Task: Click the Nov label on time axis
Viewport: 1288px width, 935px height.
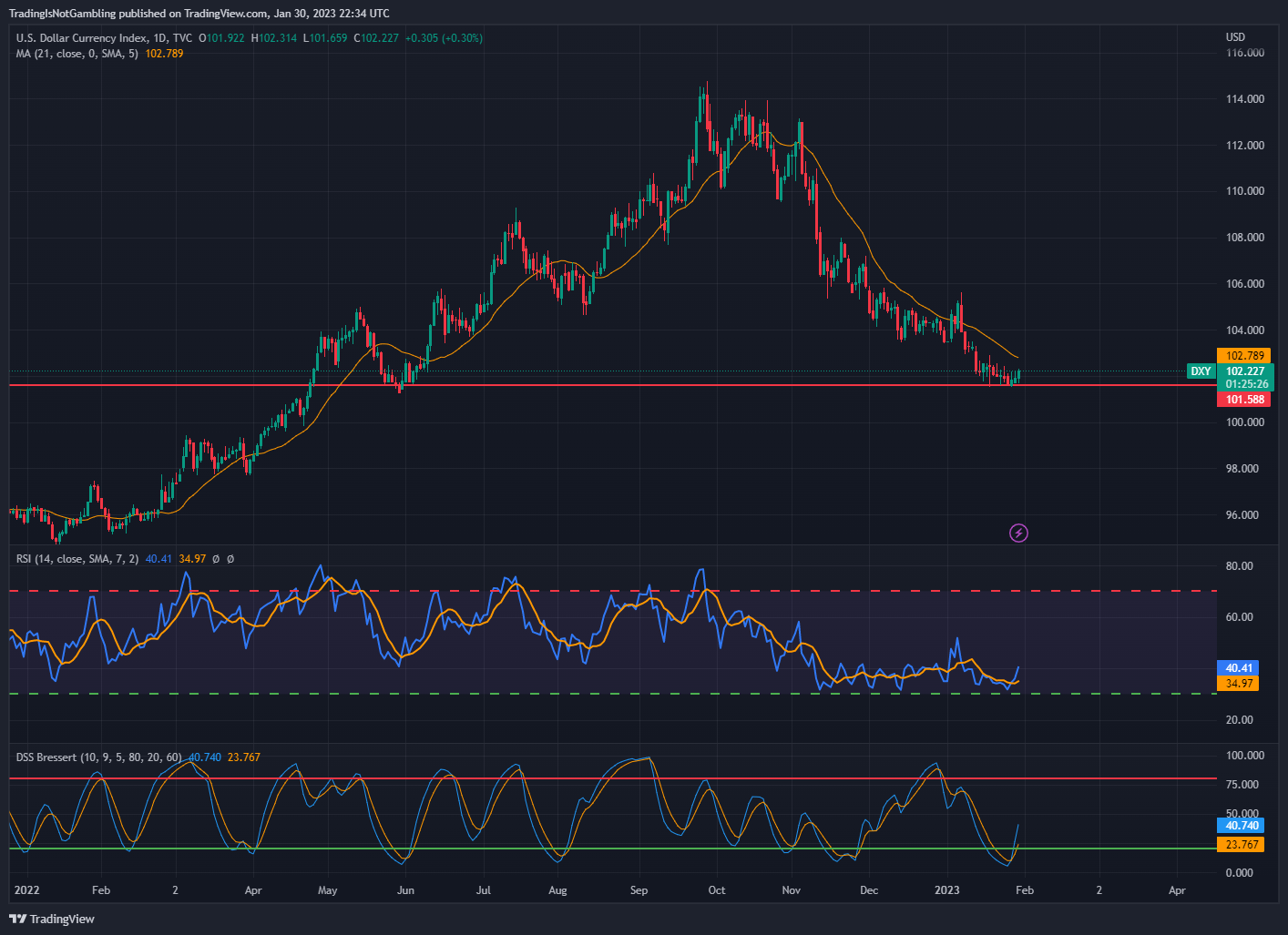Action: (x=791, y=890)
